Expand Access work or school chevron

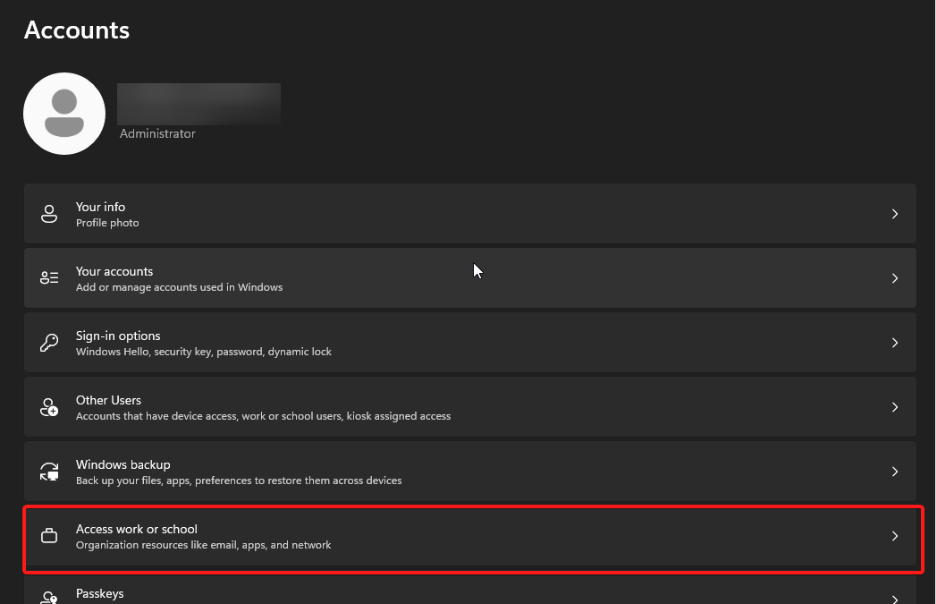895,536
